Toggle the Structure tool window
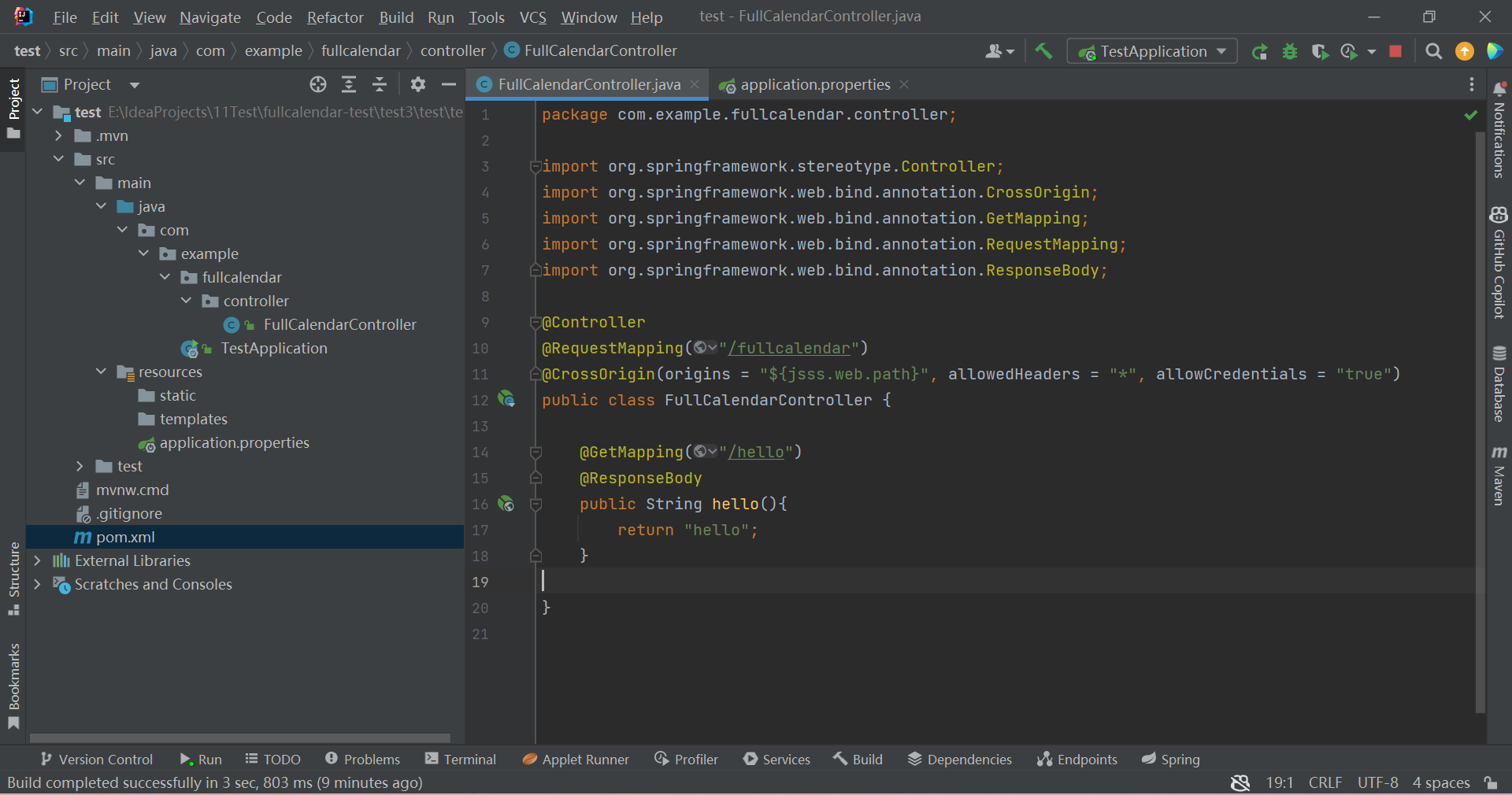1512x795 pixels. pyautogui.click(x=13, y=578)
